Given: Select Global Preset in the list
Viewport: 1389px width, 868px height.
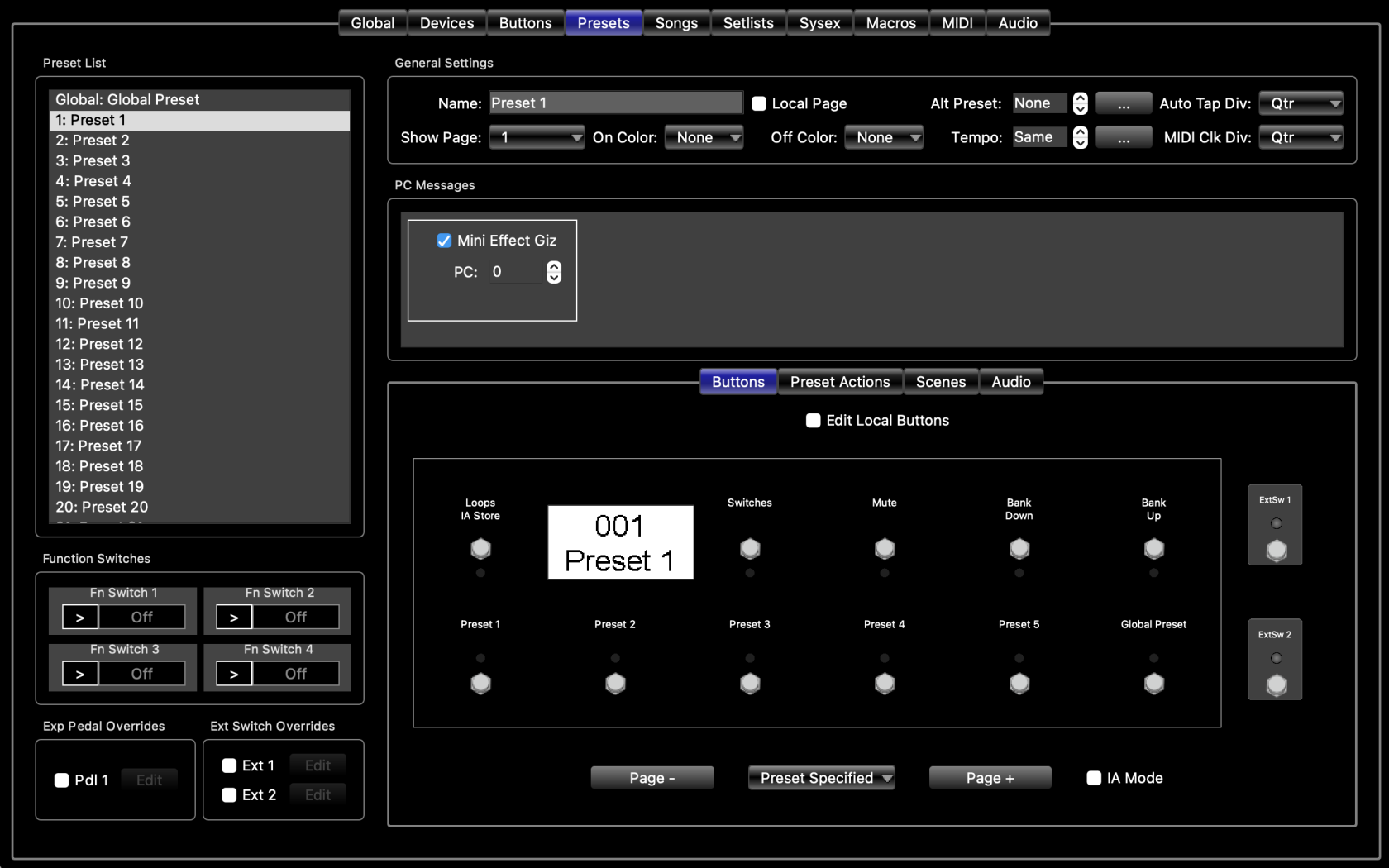Looking at the screenshot, I should tap(199, 99).
